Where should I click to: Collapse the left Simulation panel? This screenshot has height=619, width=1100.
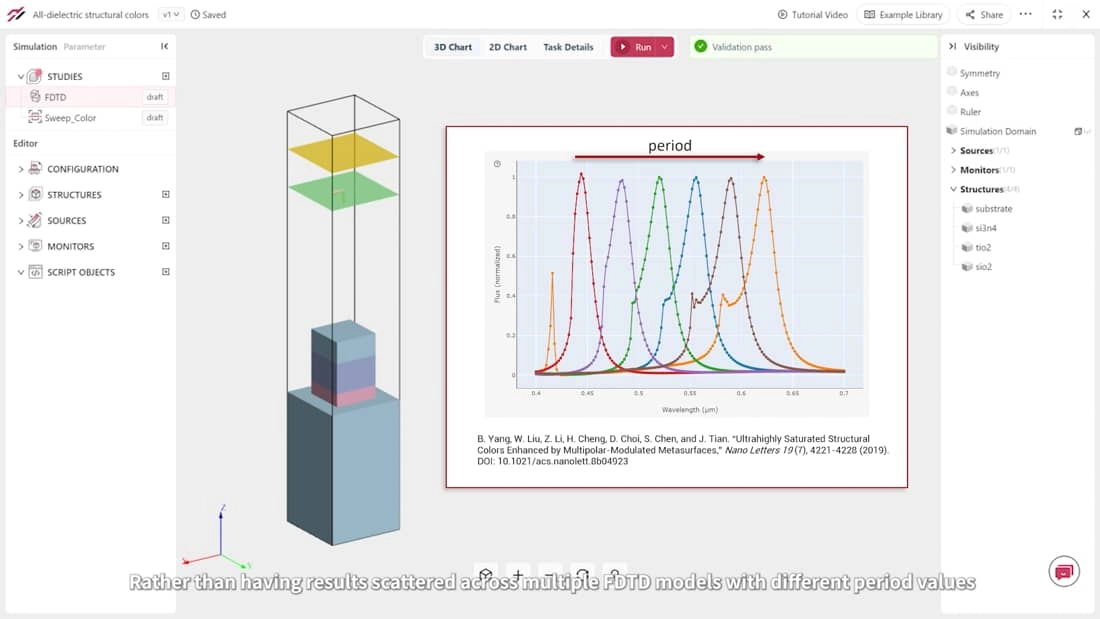[164, 47]
